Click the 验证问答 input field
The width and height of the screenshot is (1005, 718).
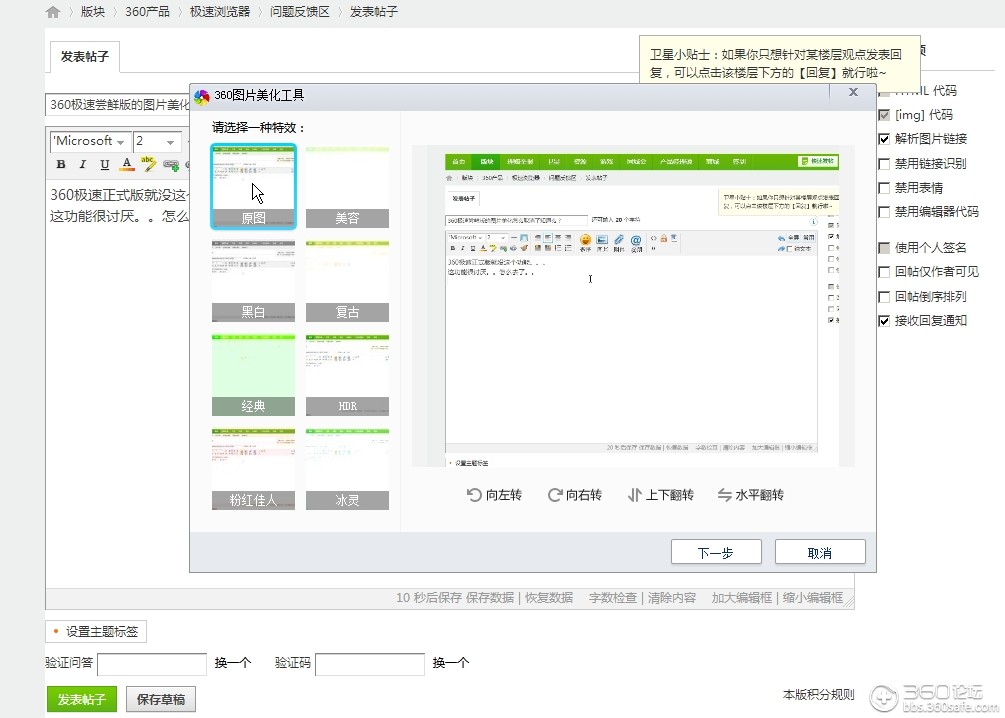coord(152,664)
